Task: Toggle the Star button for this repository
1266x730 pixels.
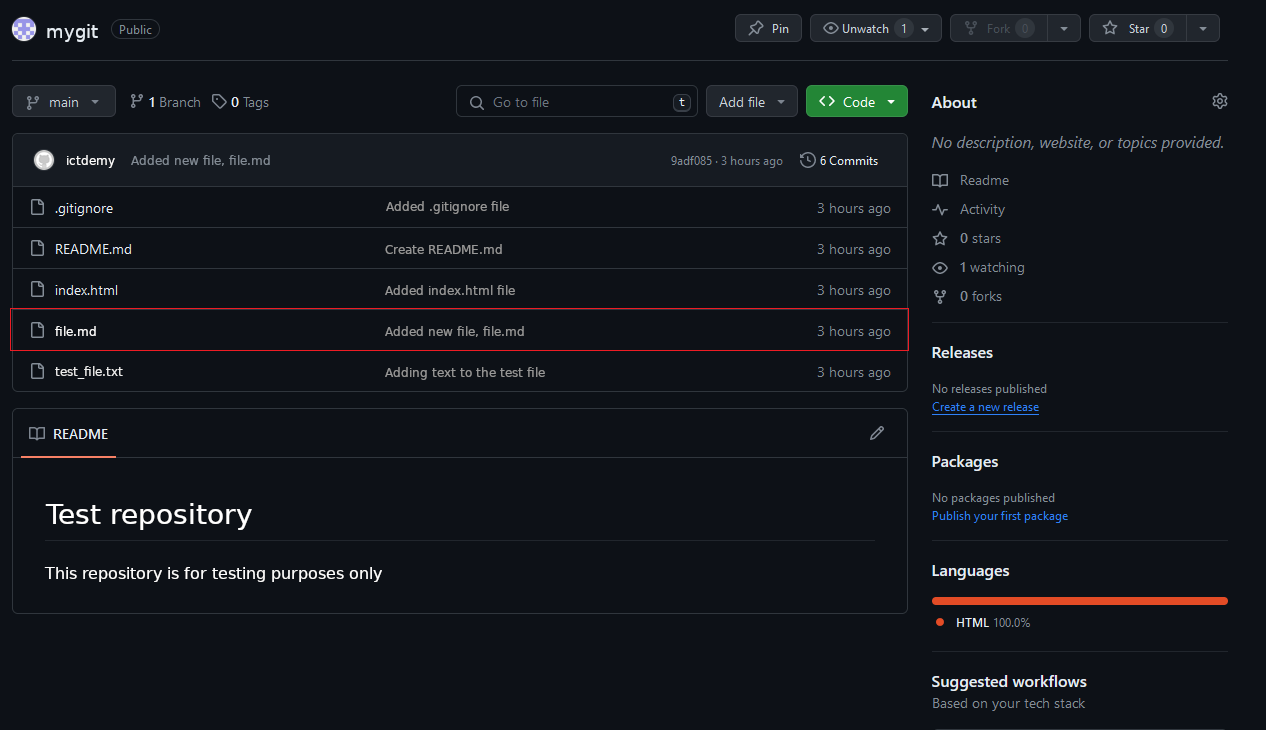Action: pos(1136,29)
